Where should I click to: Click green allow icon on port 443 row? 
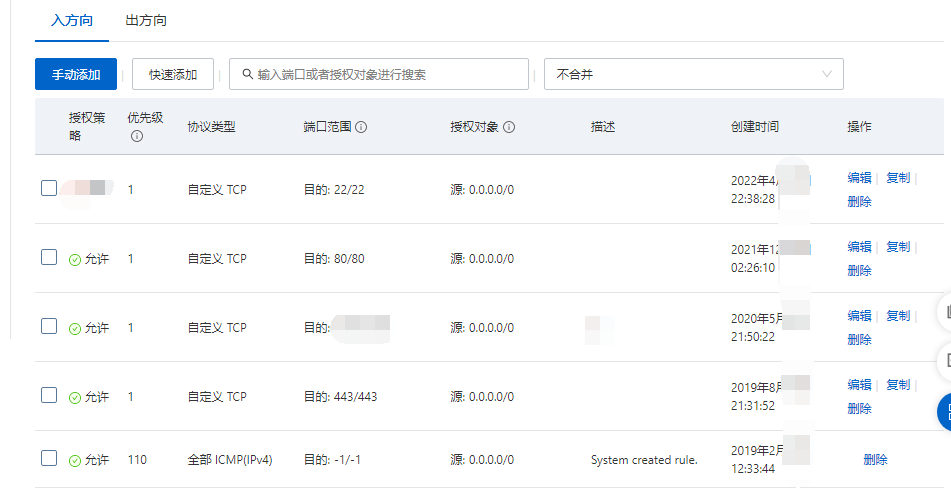(74, 397)
